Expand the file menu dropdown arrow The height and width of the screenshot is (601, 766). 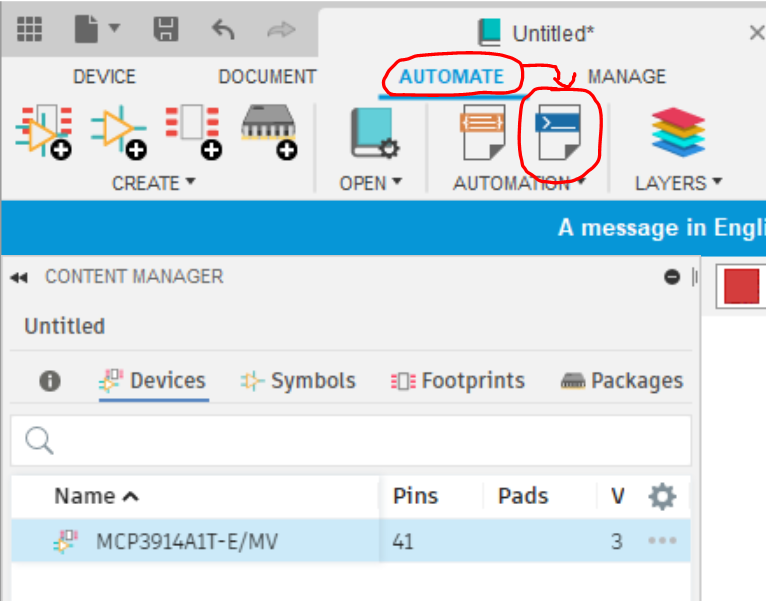114,28
